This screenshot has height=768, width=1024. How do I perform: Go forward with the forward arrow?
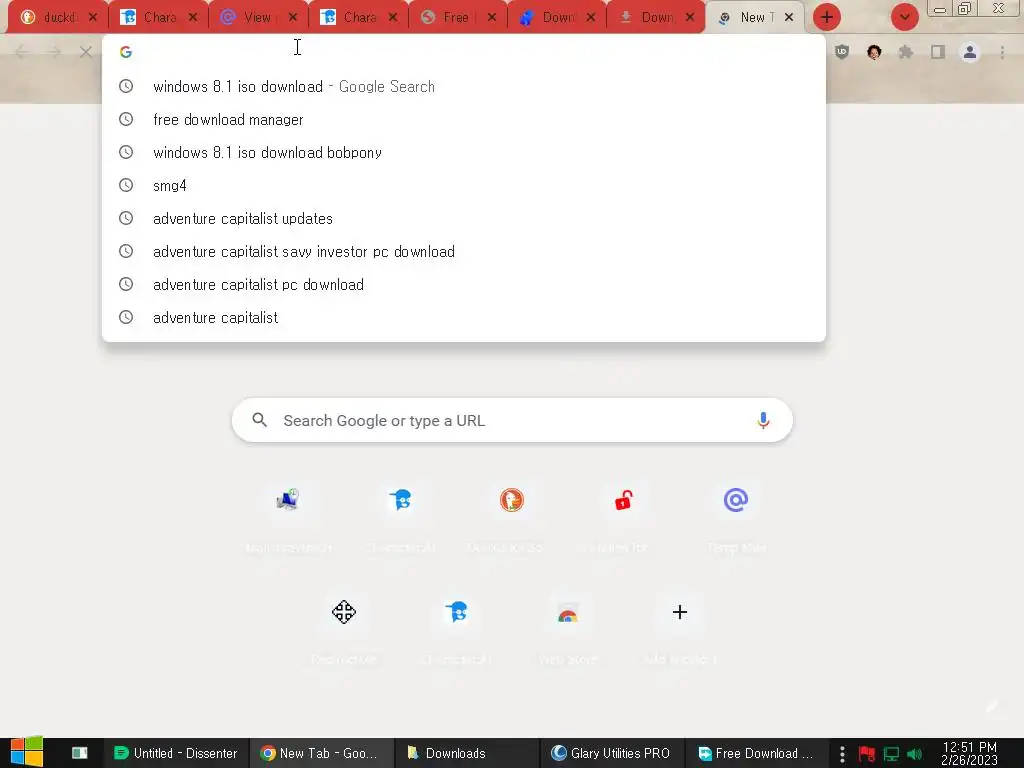coord(54,52)
